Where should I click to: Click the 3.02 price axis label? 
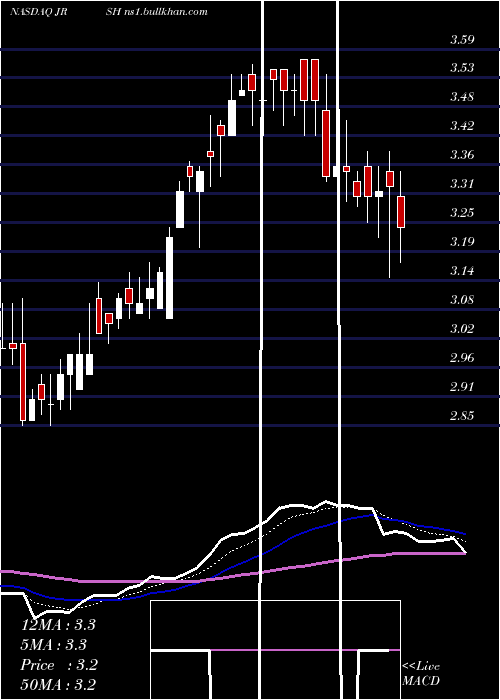pyautogui.click(x=462, y=329)
